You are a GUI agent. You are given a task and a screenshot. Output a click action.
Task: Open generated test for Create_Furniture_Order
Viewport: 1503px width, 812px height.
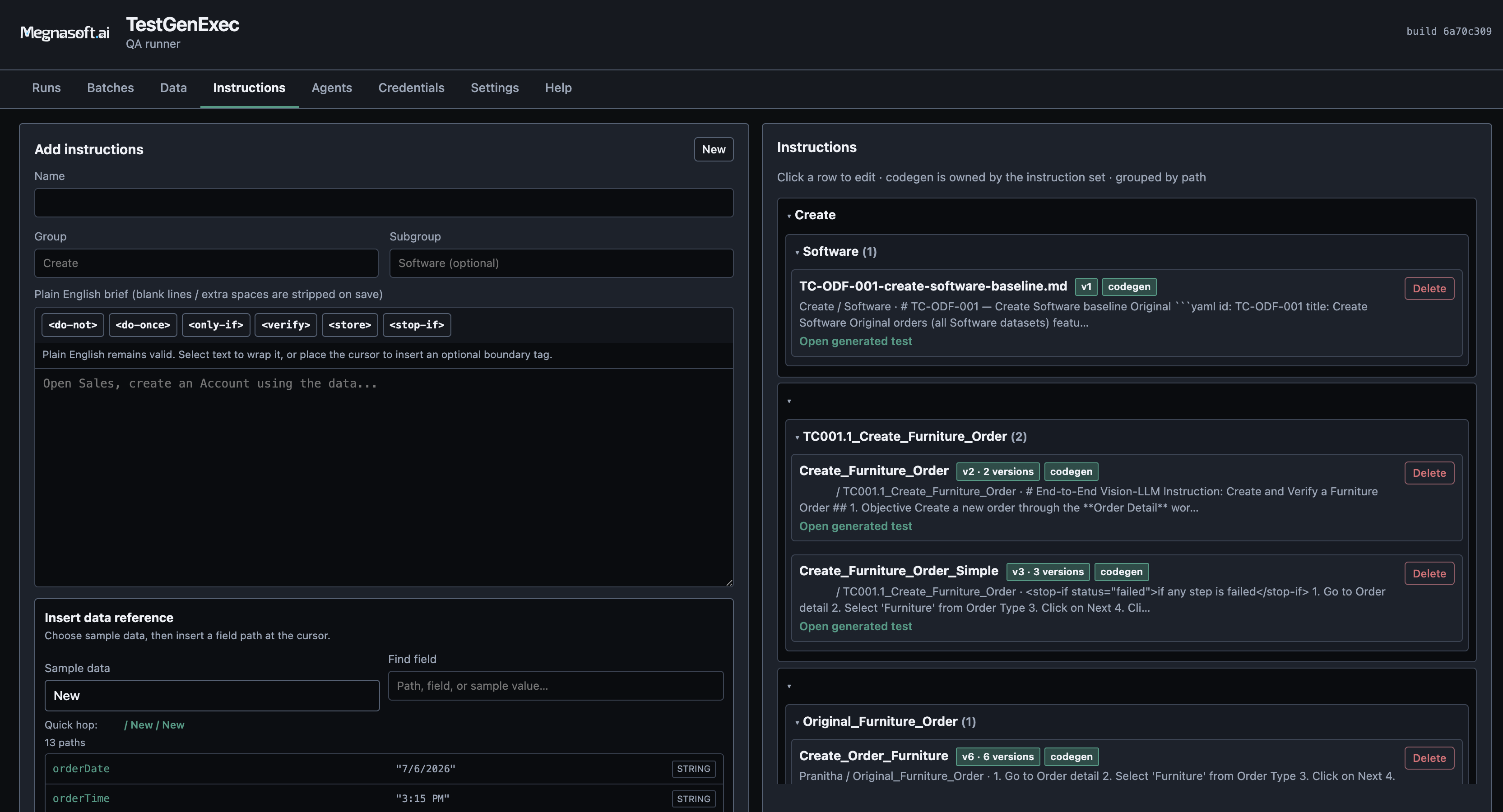pyautogui.click(x=855, y=526)
